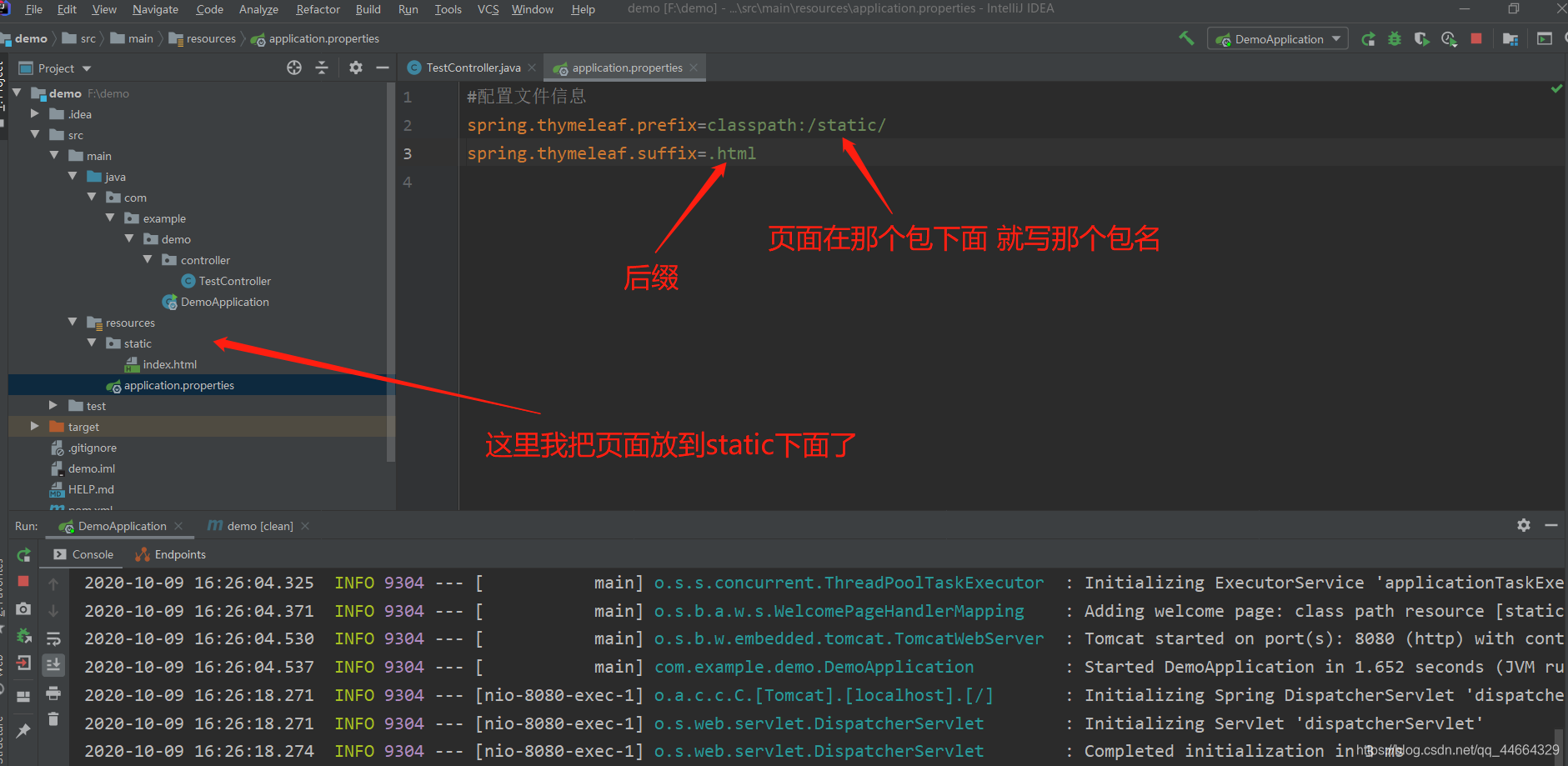
Task: Rerun DemoApplication from the top toolbar
Action: click(1368, 39)
